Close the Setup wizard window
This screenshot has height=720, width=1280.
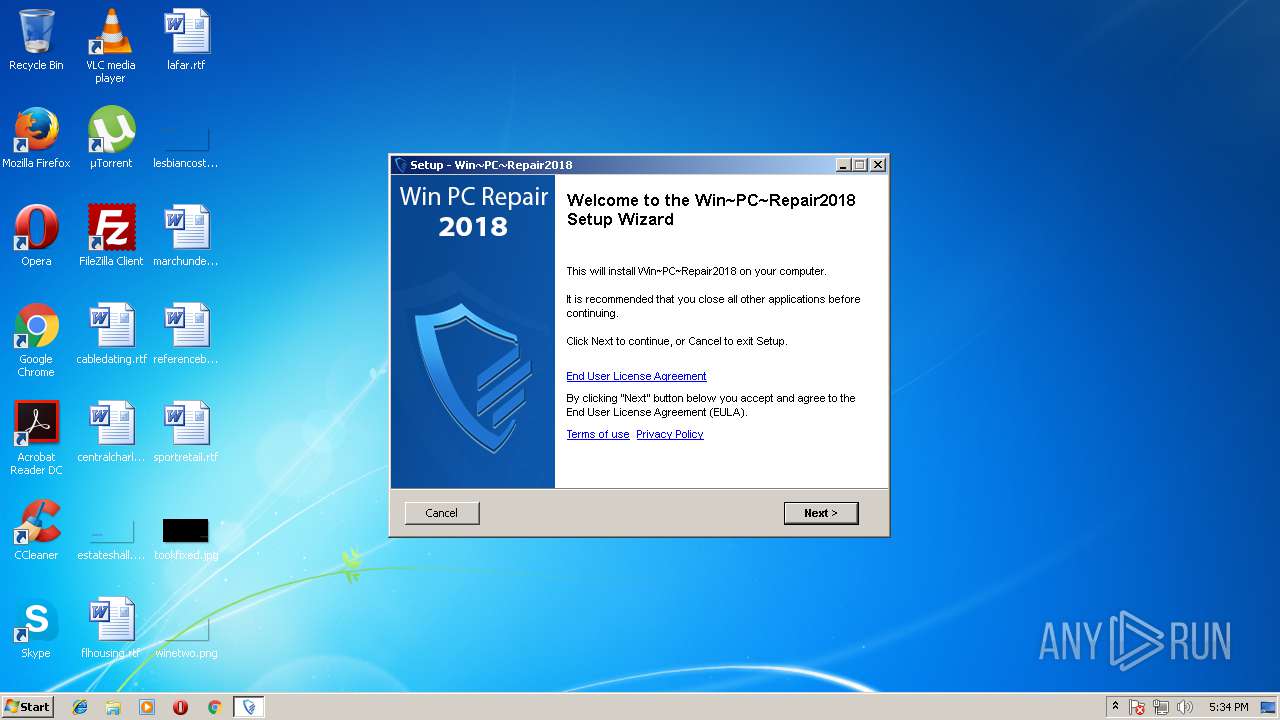878,165
